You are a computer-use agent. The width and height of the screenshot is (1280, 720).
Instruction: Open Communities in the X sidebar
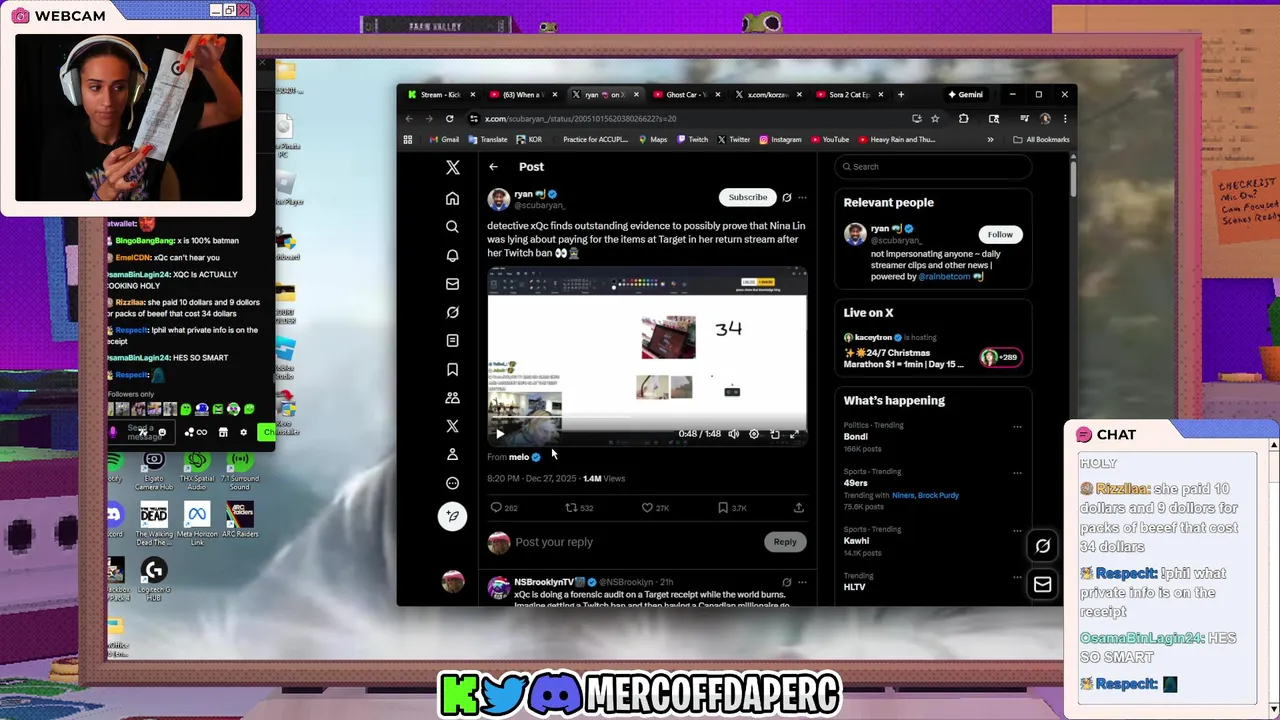(452, 398)
